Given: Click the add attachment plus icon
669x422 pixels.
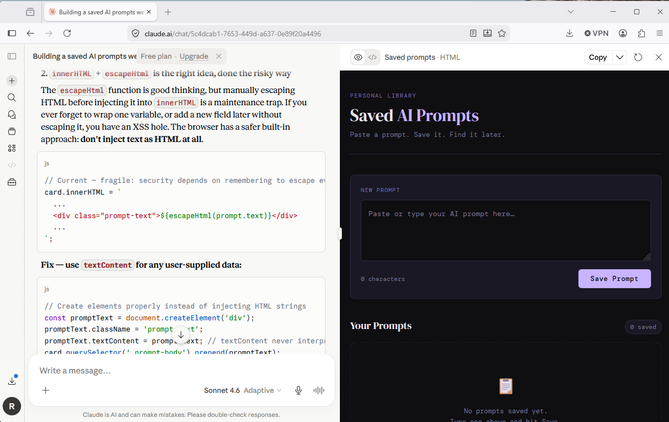Looking at the screenshot, I should point(46,390).
